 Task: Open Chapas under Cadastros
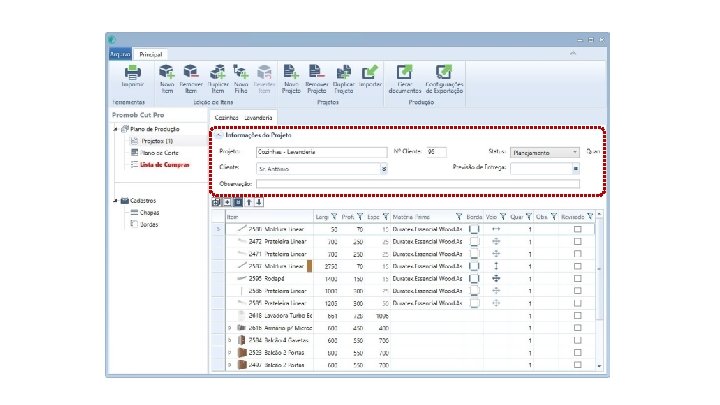tap(149, 213)
